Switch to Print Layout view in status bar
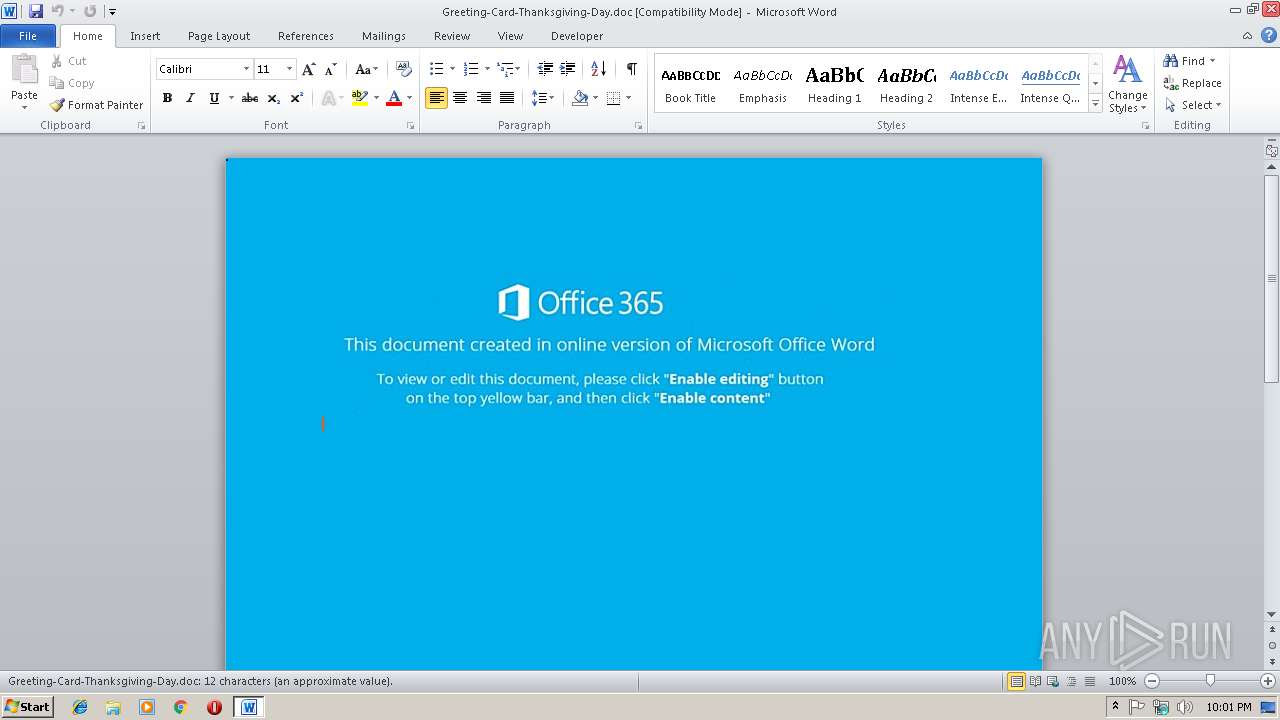The height and width of the screenshot is (720, 1280). [1017, 681]
